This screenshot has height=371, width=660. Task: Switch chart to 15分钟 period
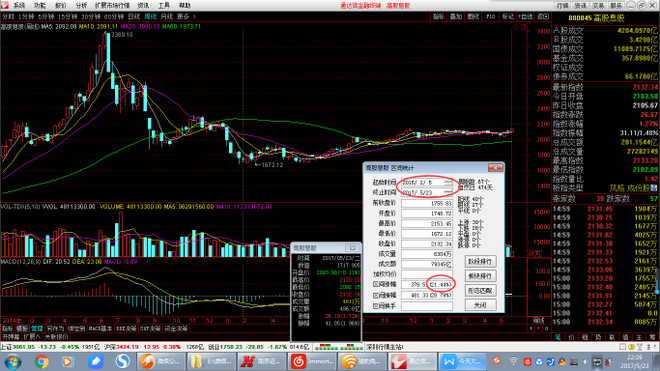coord(68,16)
